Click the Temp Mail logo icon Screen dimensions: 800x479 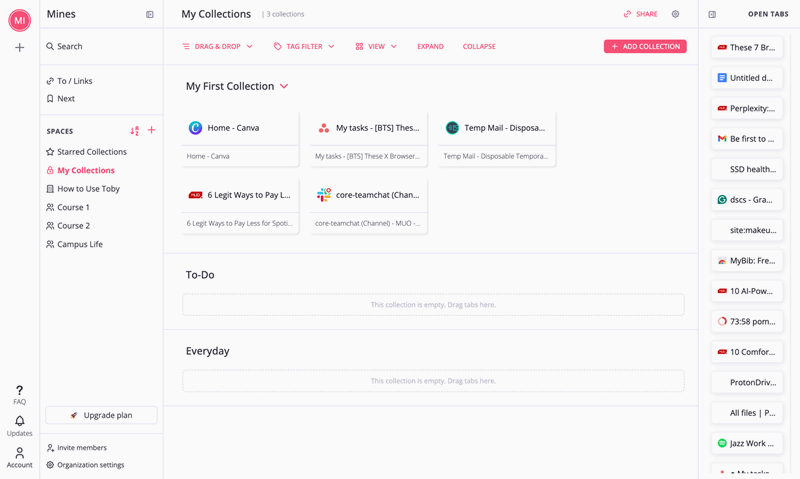click(x=453, y=128)
